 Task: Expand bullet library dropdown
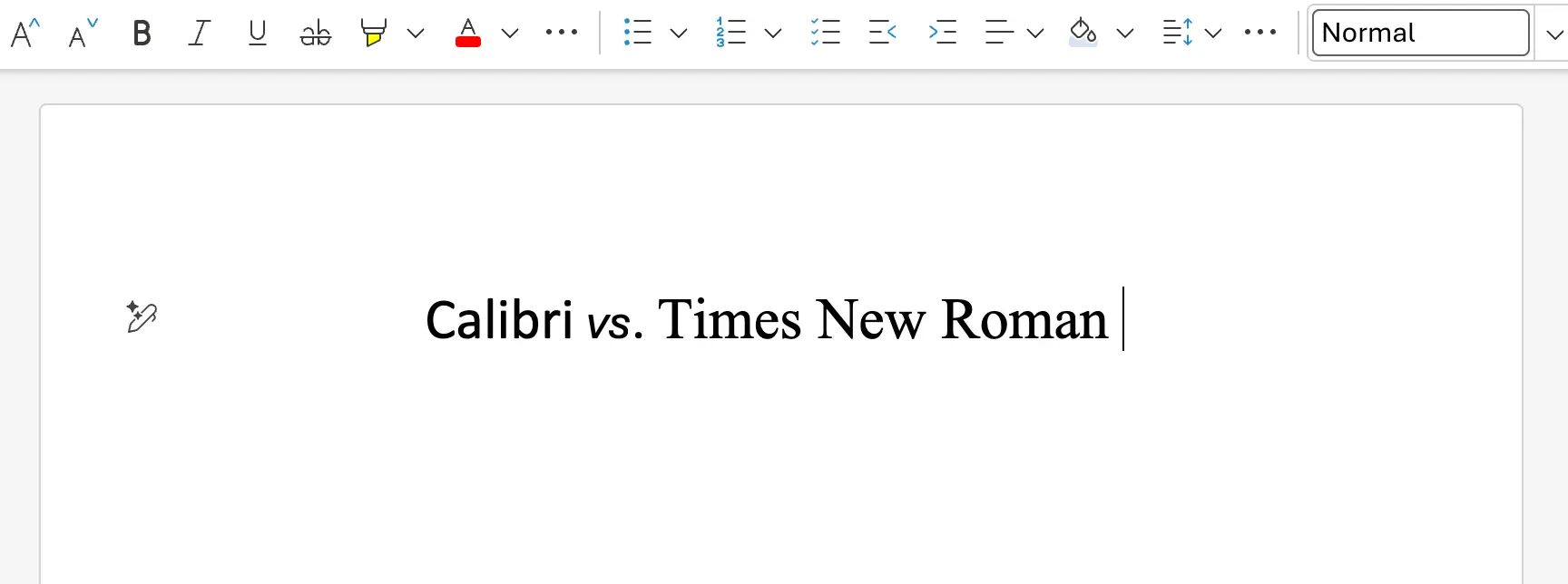679,34
